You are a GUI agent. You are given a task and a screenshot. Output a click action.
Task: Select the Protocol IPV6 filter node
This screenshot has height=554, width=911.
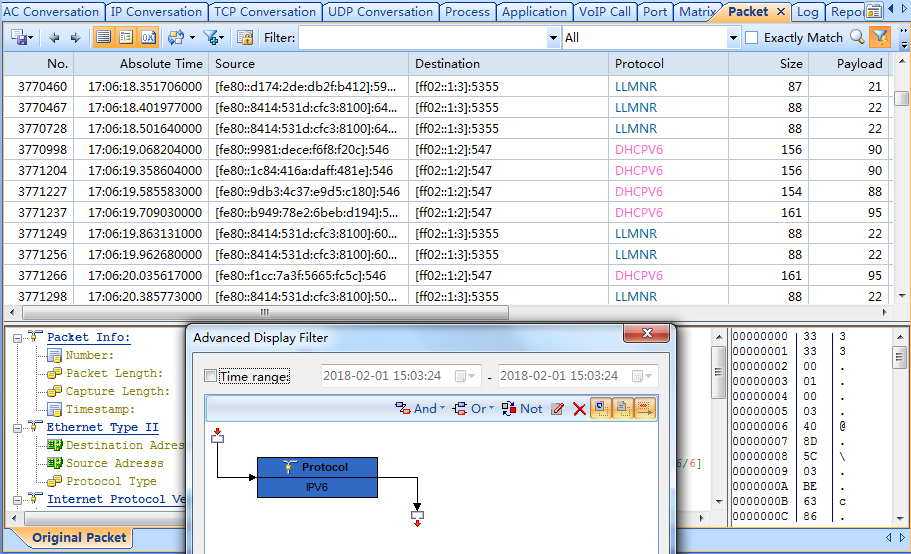(x=317, y=477)
